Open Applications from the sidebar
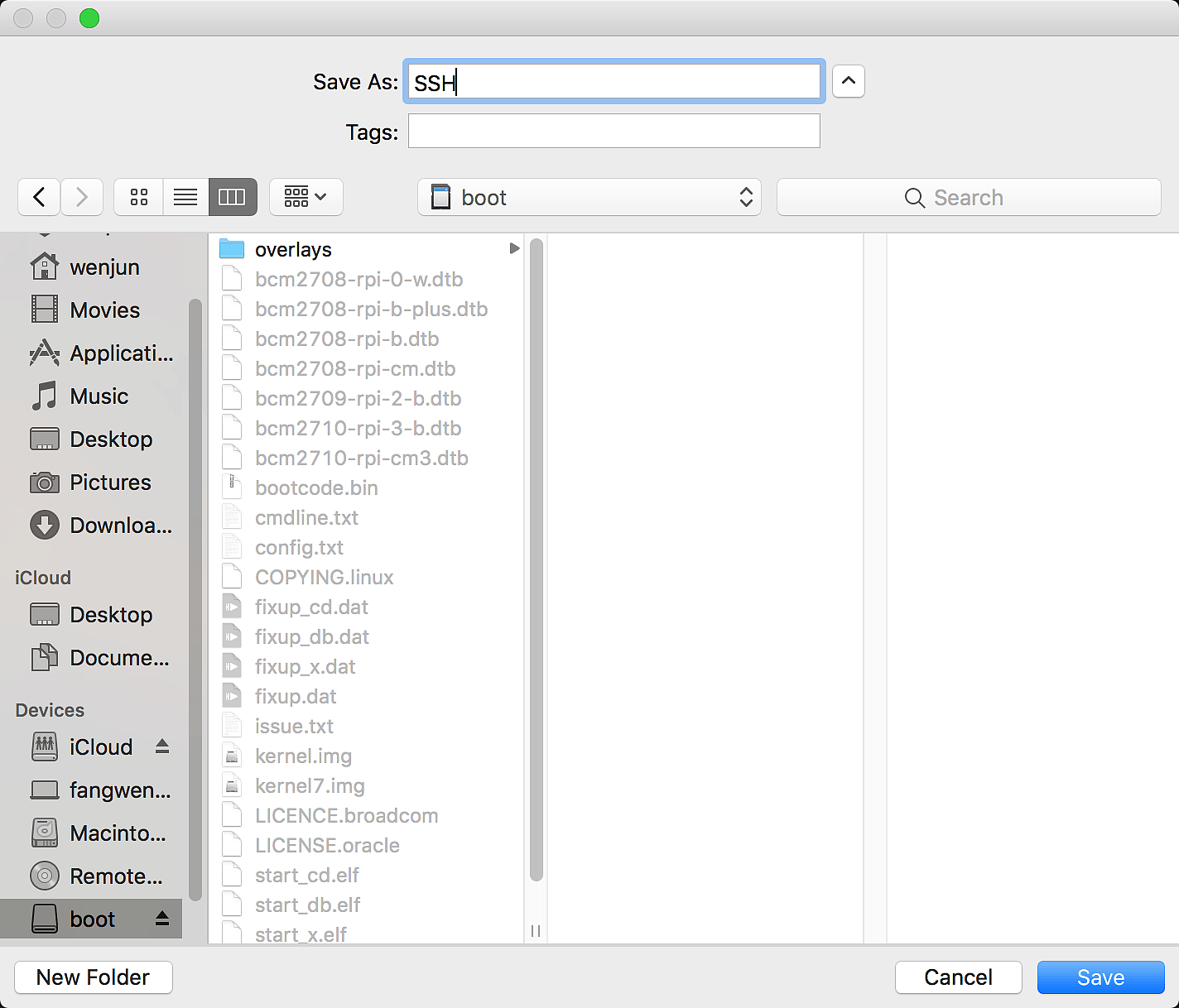This screenshot has height=1008, width=1179. pyautogui.click(x=121, y=353)
